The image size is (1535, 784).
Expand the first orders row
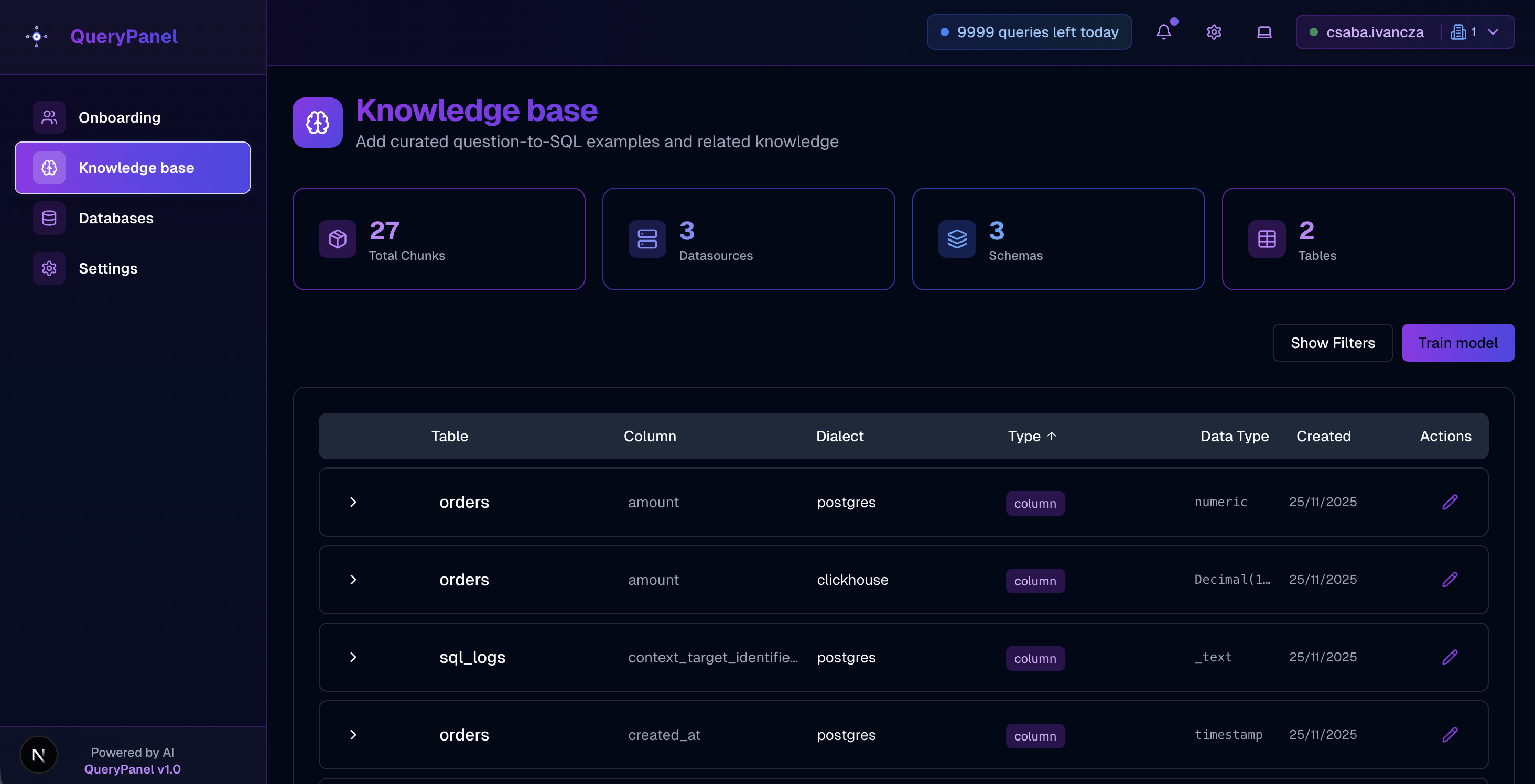click(353, 502)
